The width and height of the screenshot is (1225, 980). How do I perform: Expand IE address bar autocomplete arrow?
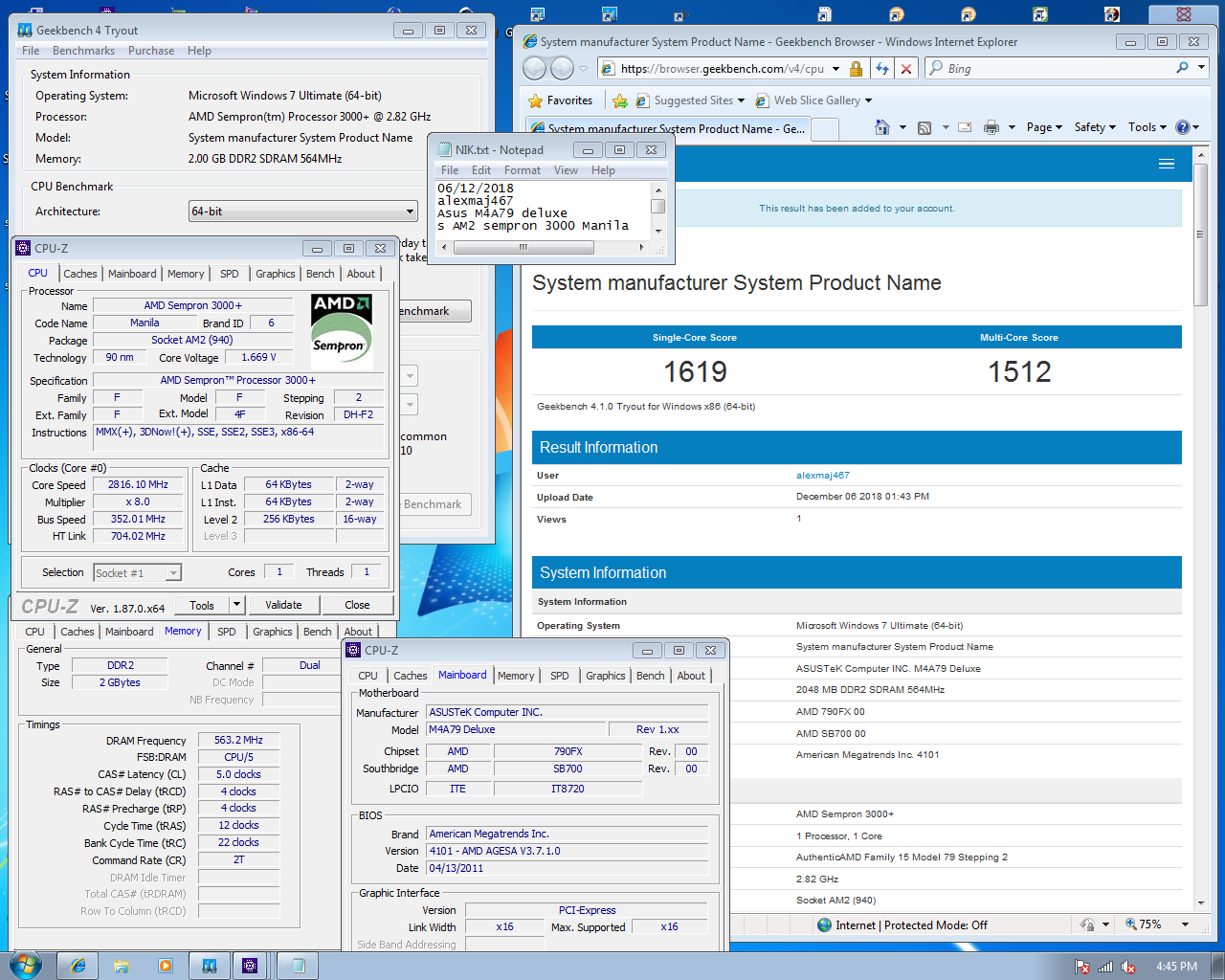click(835, 69)
